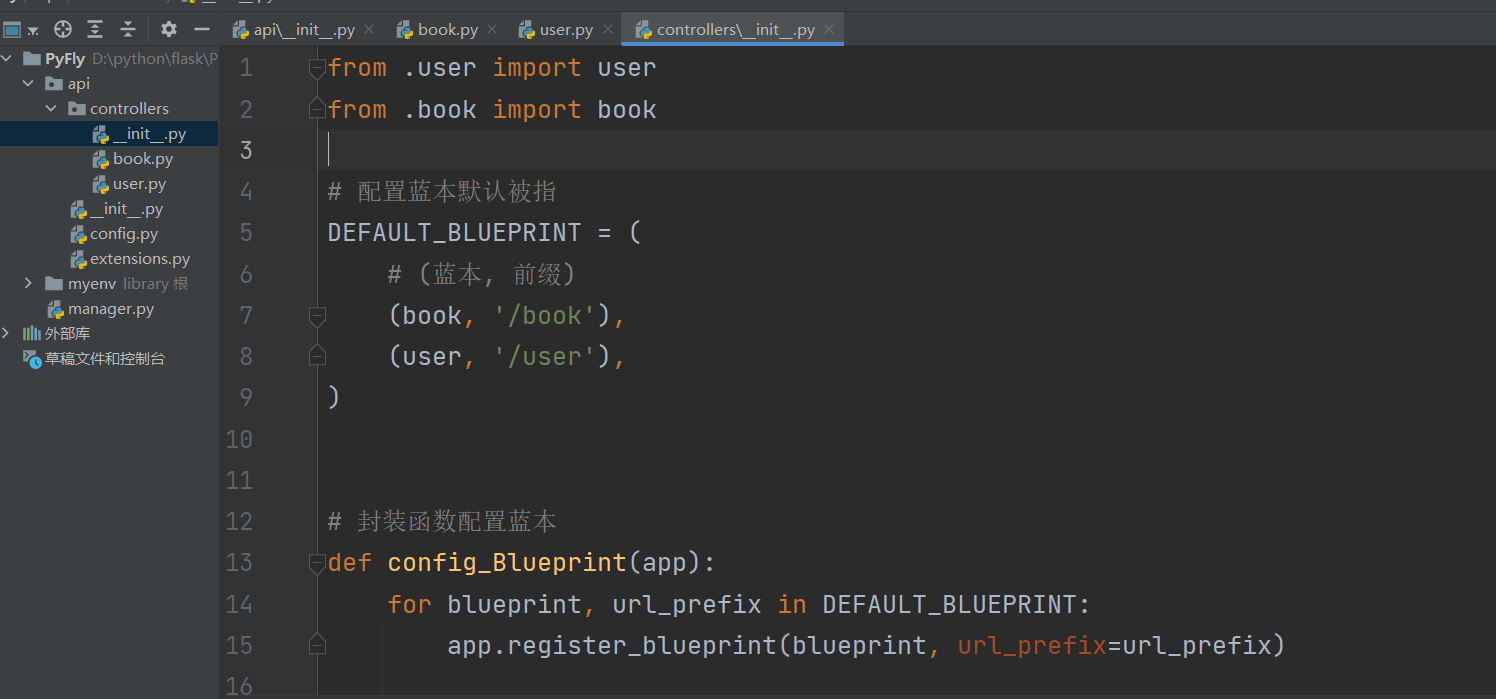Click "import user" on line 1
1496x699 pixels.
pyautogui.click(x=574, y=68)
